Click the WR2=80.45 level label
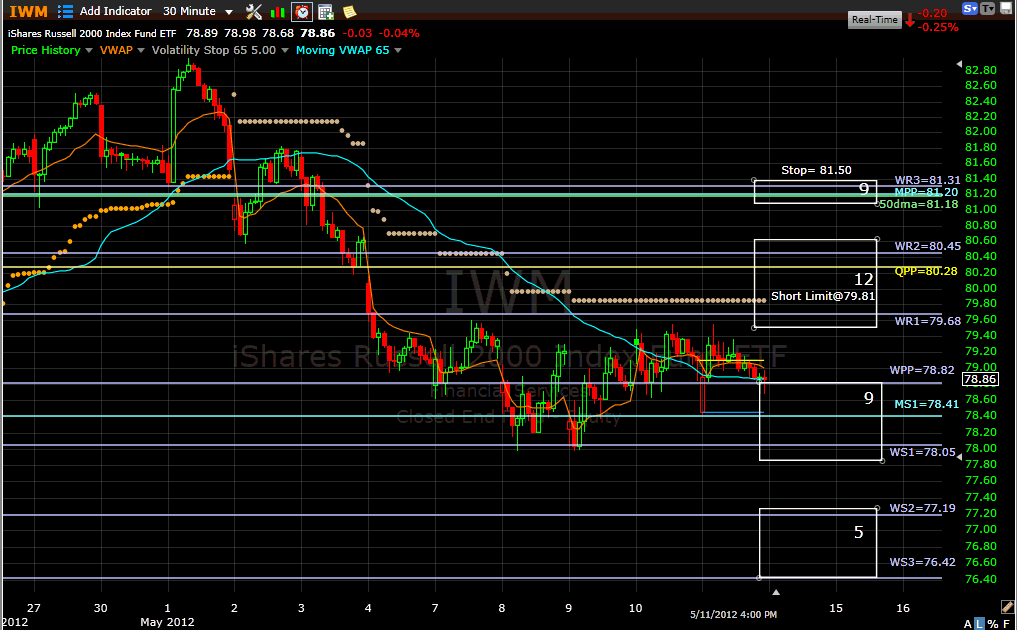 [x=927, y=246]
